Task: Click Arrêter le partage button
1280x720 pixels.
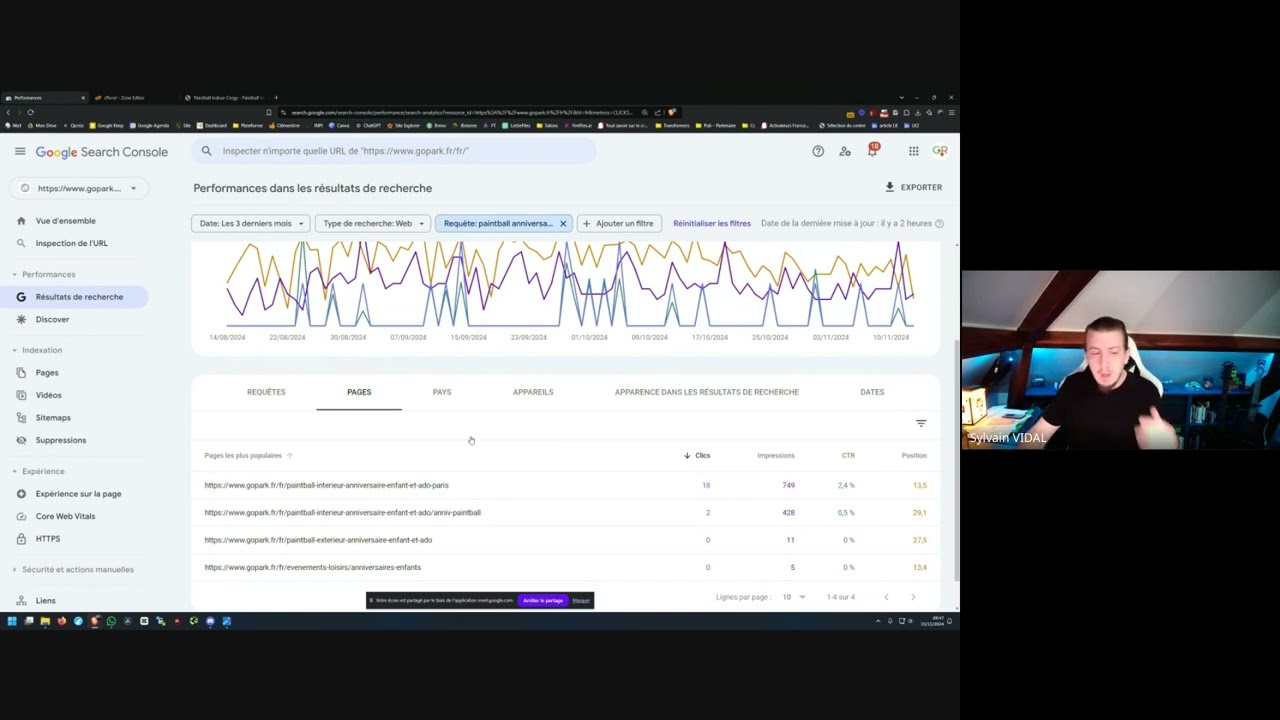Action: pyautogui.click(x=542, y=600)
